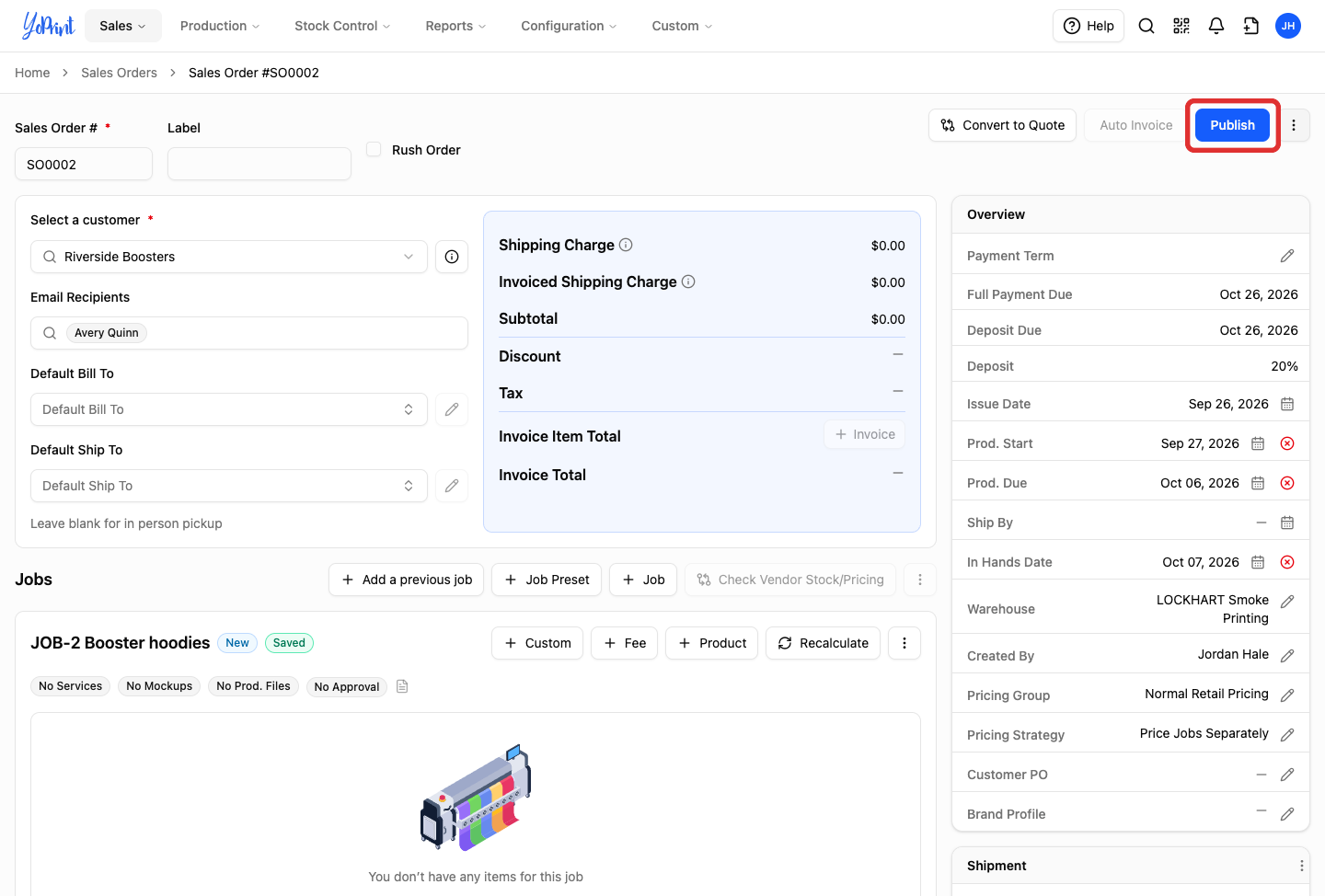Viewport: 1325px width, 896px height.
Task: Open the Default Bill To dropdown
Action: (229, 409)
